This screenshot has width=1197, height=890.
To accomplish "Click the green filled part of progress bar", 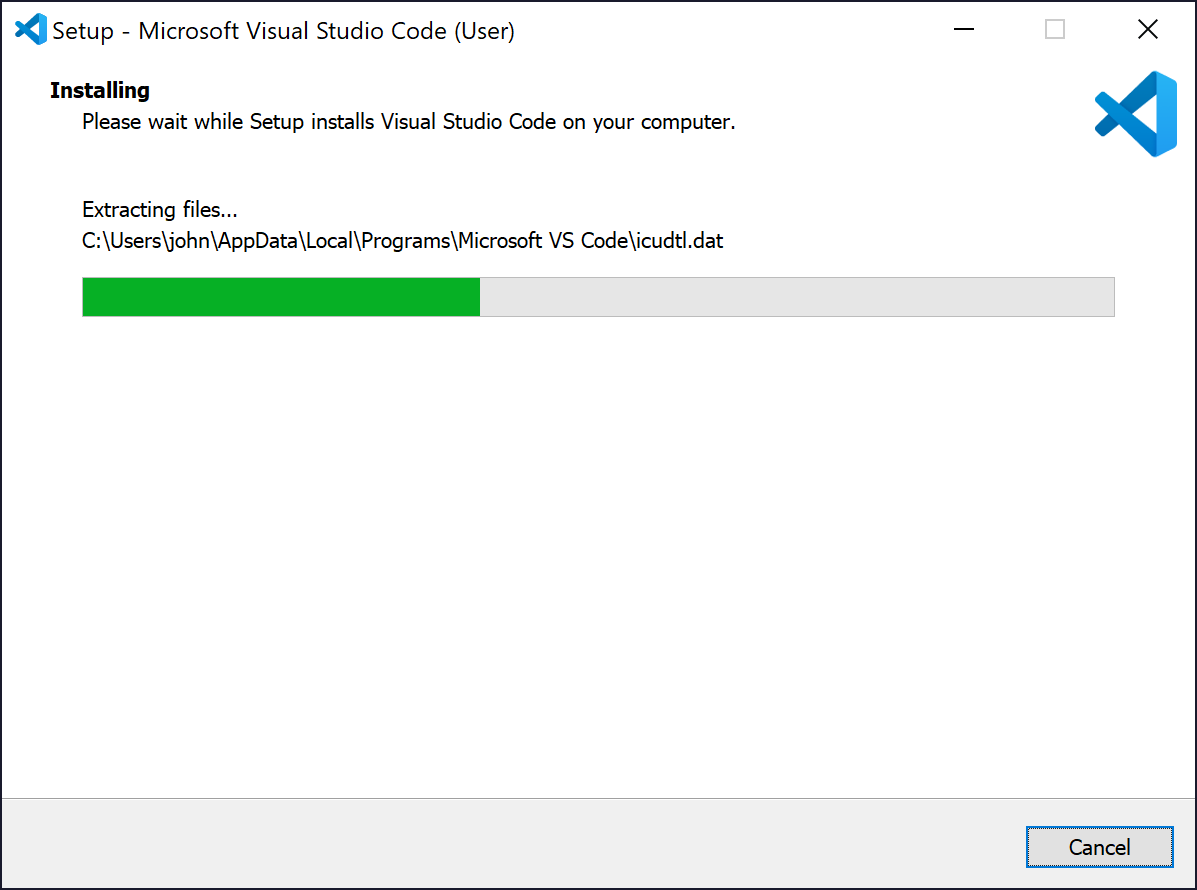I will 281,297.
